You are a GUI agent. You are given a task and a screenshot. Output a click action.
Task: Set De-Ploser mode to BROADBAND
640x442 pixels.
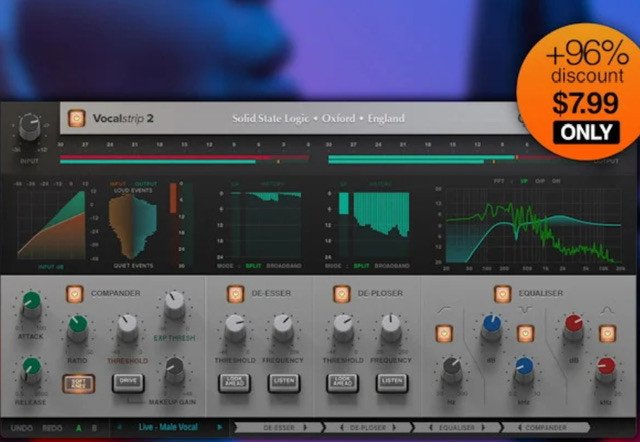point(392,266)
